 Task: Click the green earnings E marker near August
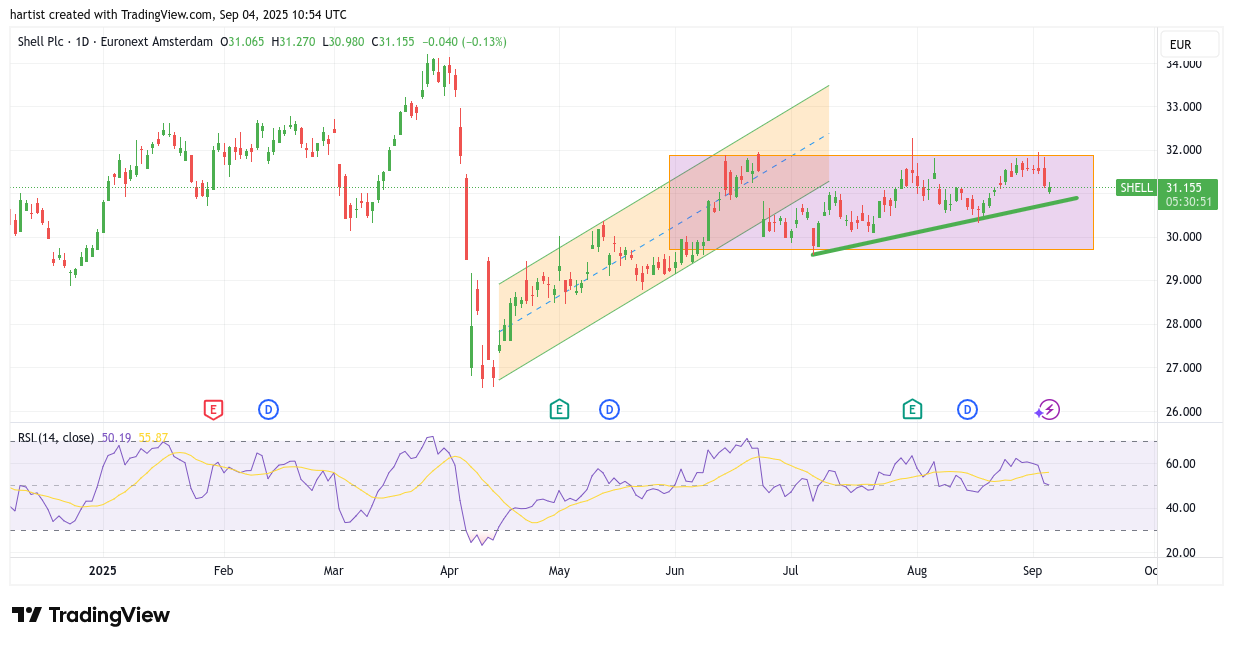911,409
